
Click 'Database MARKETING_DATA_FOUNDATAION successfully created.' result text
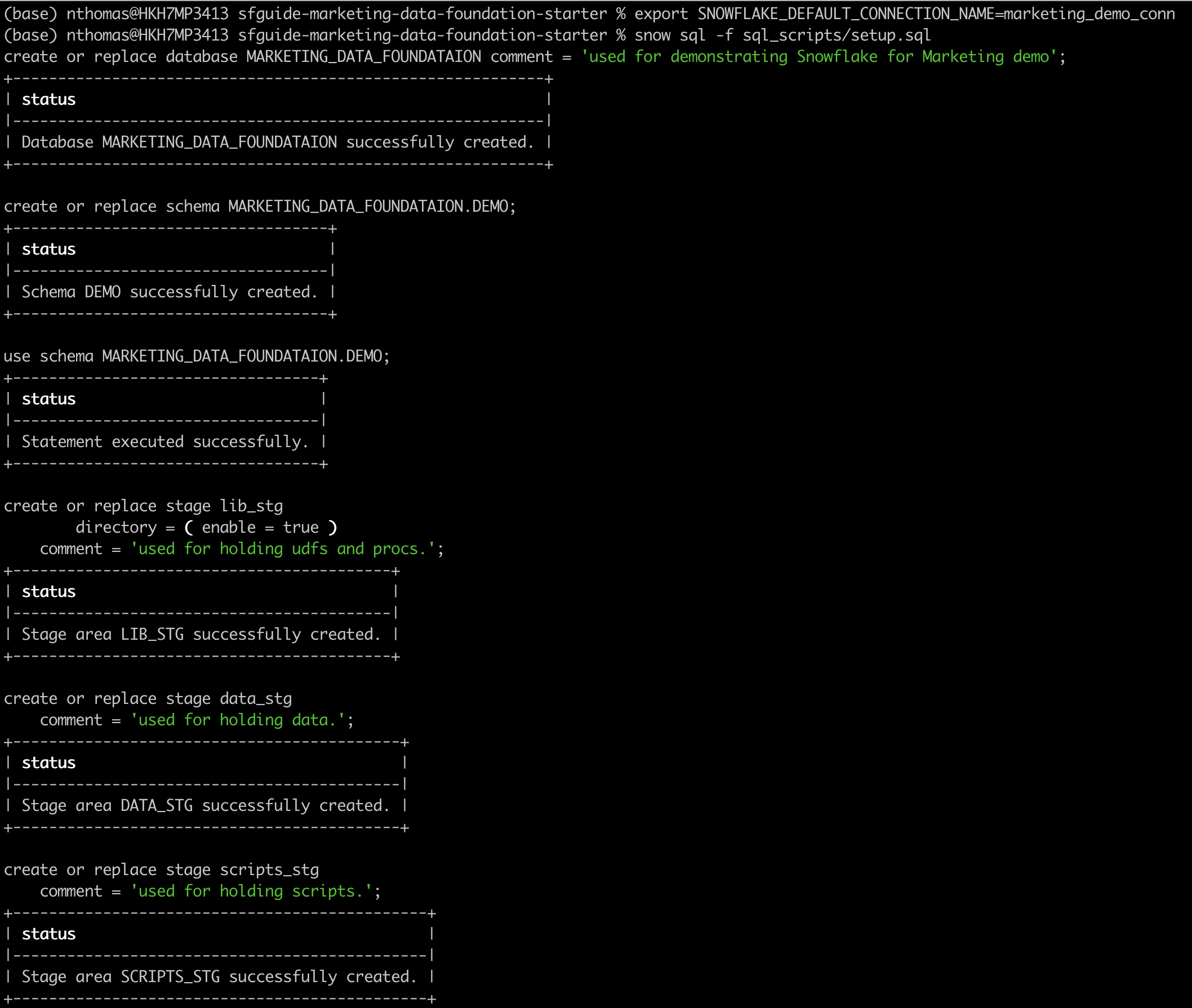click(277, 142)
